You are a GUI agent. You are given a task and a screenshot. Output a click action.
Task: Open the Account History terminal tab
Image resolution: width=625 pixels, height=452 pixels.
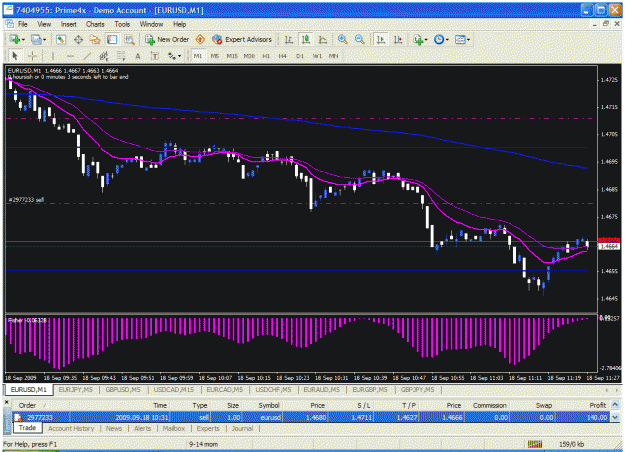(x=71, y=428)
